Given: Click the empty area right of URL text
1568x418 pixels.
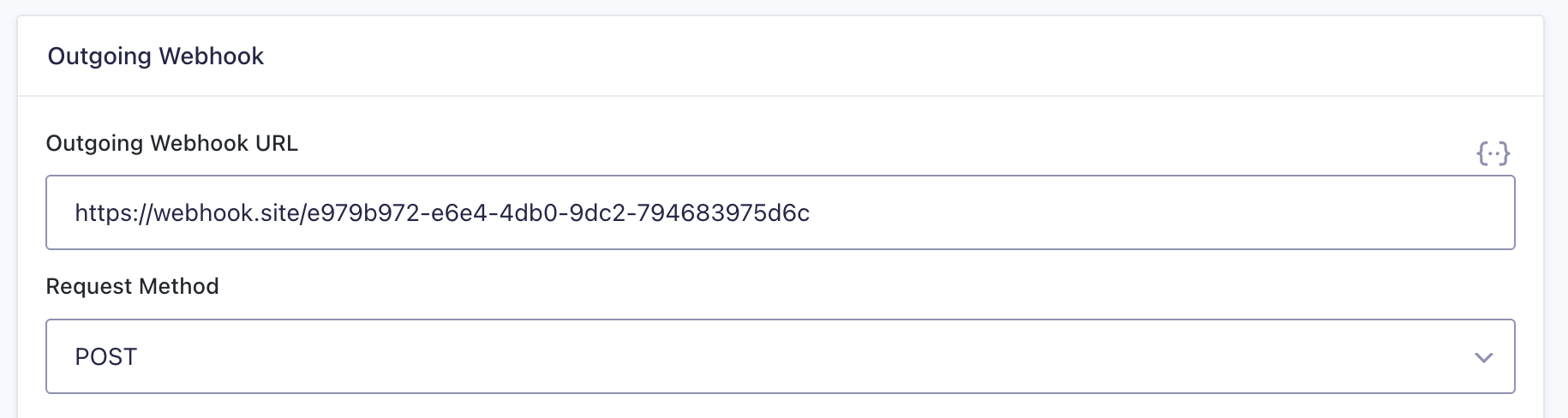Looking at the screenshot, I should pos(1157,212).
